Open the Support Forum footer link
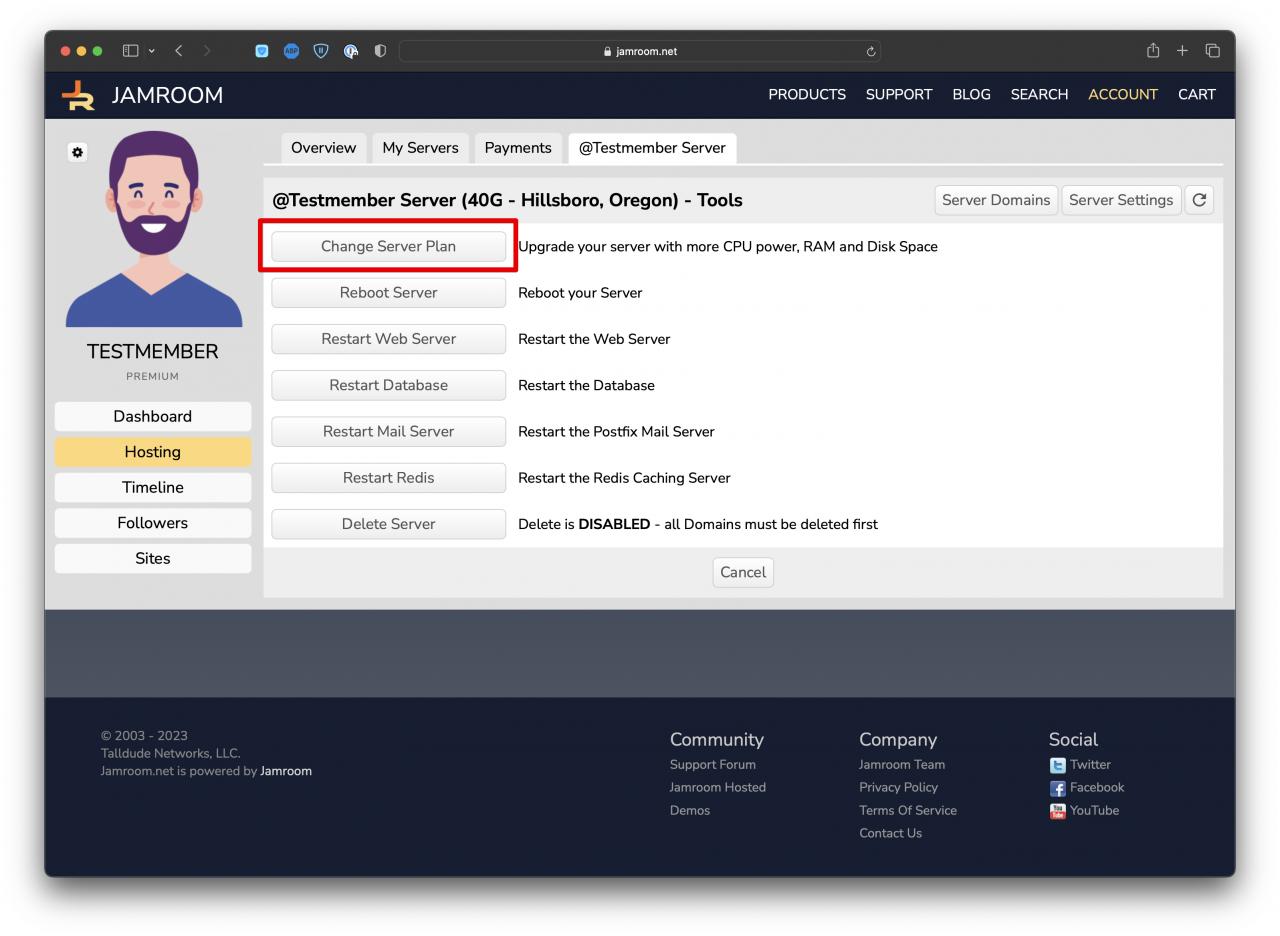1280x936 pixels. click(712, 765)
